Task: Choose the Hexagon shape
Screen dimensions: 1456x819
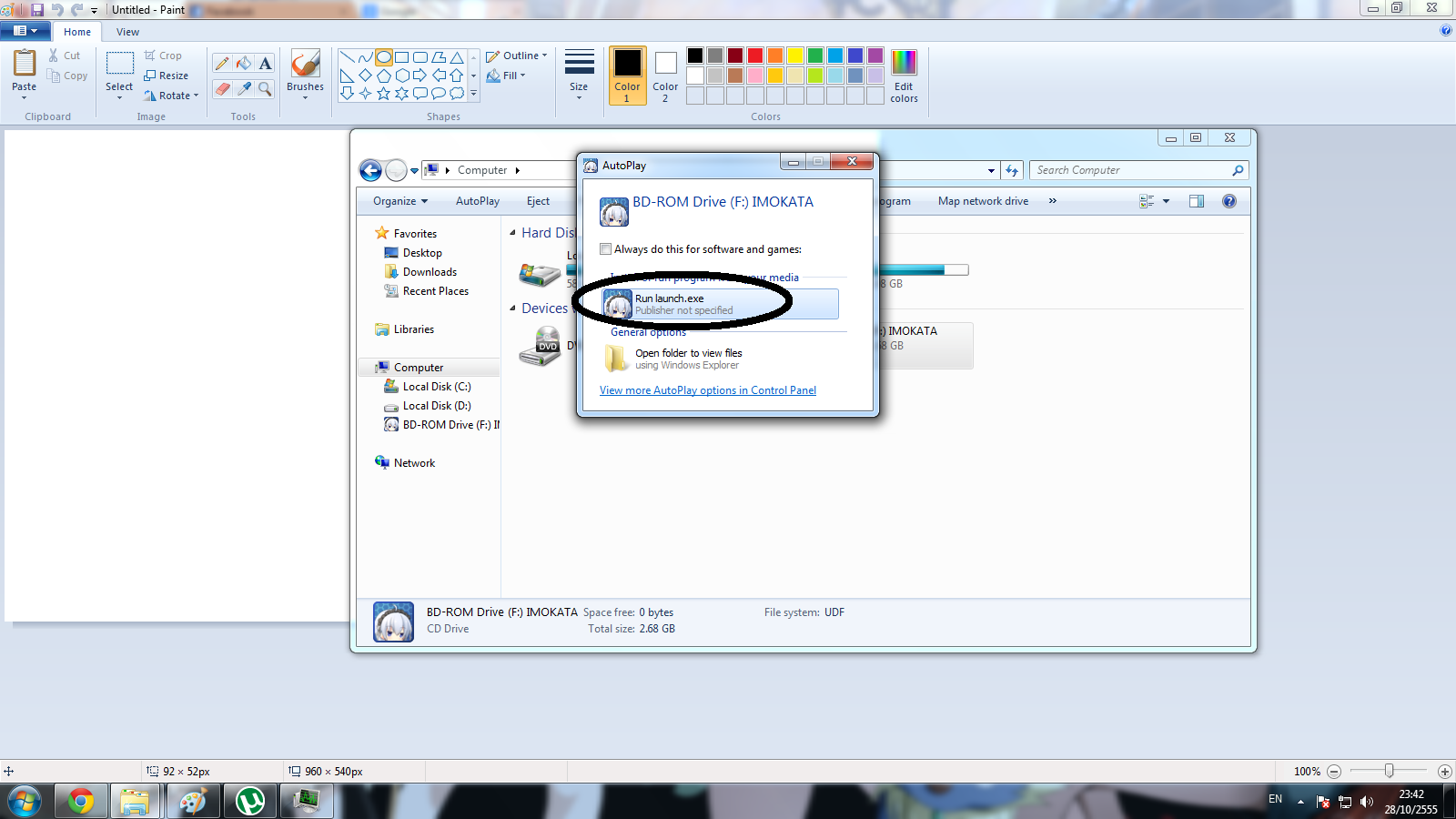Action: coord(402,76)
